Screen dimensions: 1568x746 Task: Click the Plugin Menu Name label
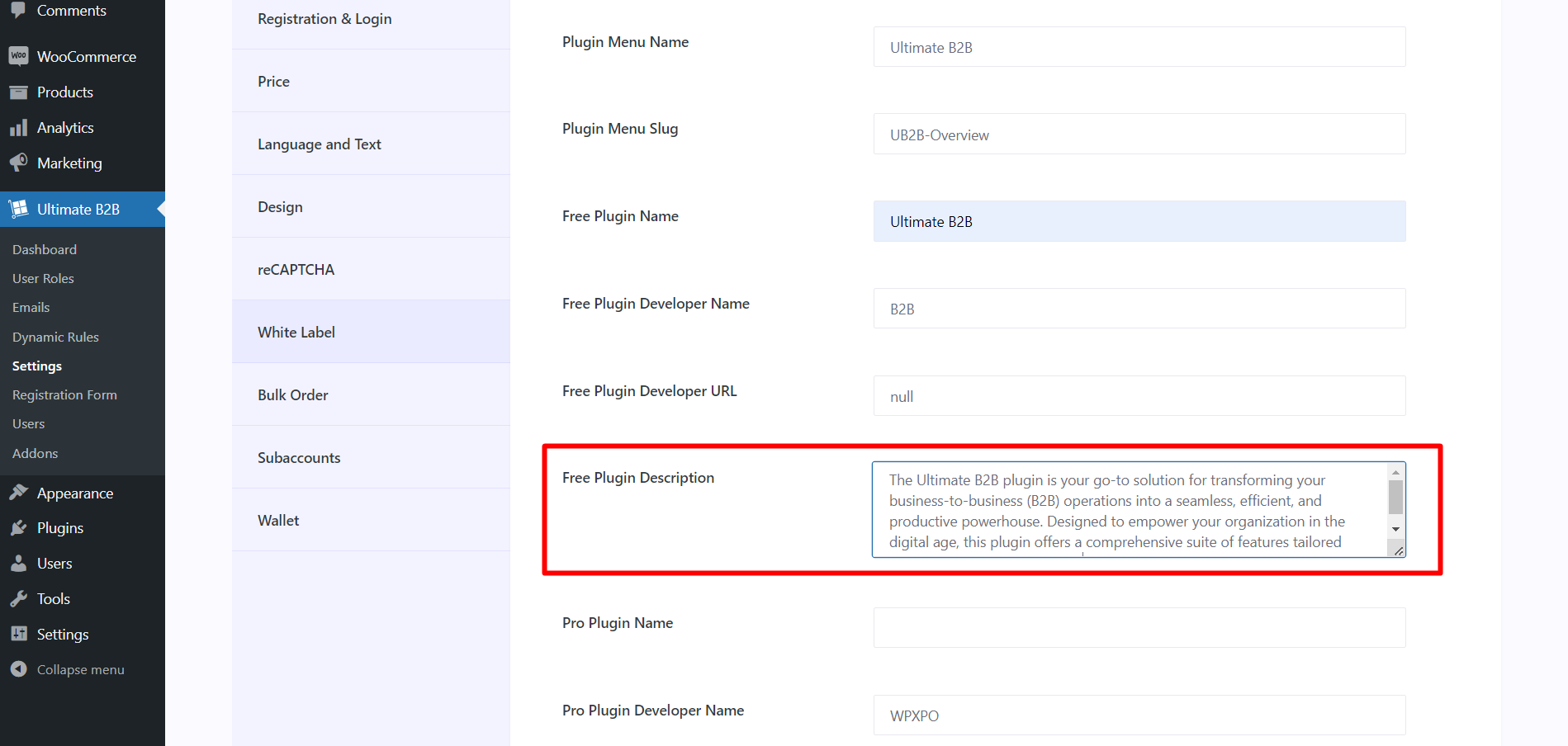625,42
